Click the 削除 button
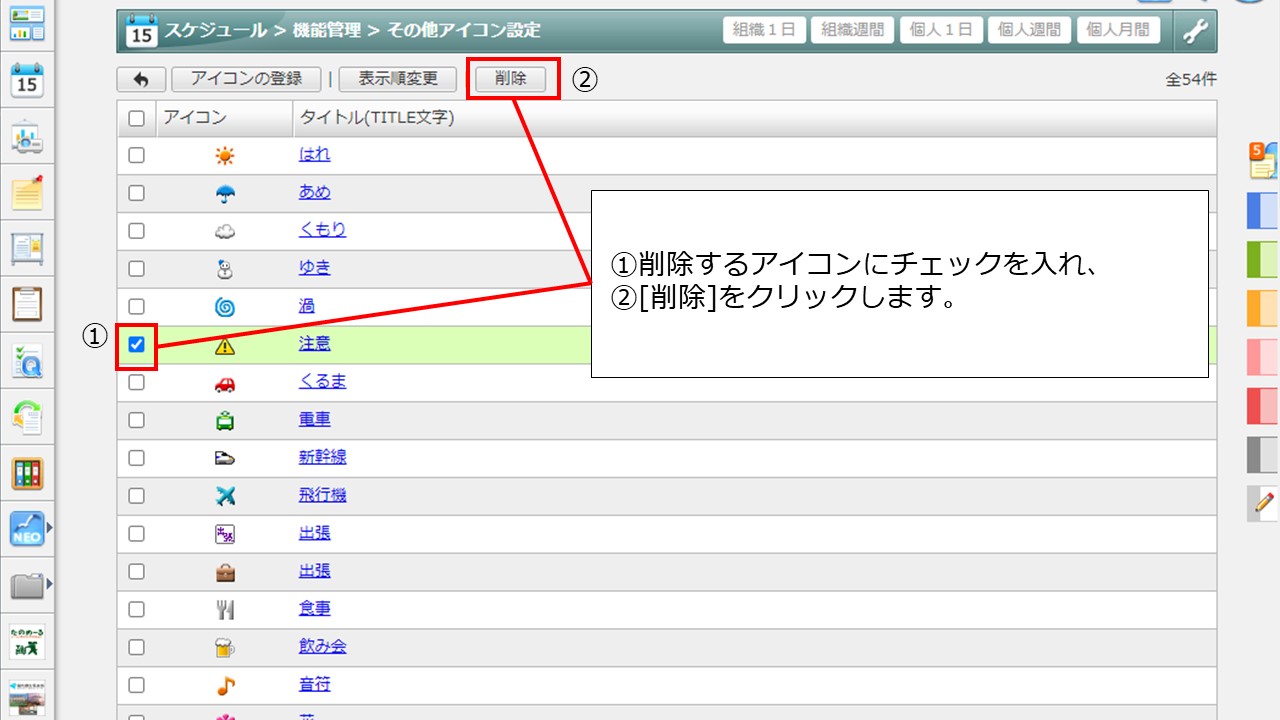This screenshot has height=720, width=1280. tap(510, 79)
